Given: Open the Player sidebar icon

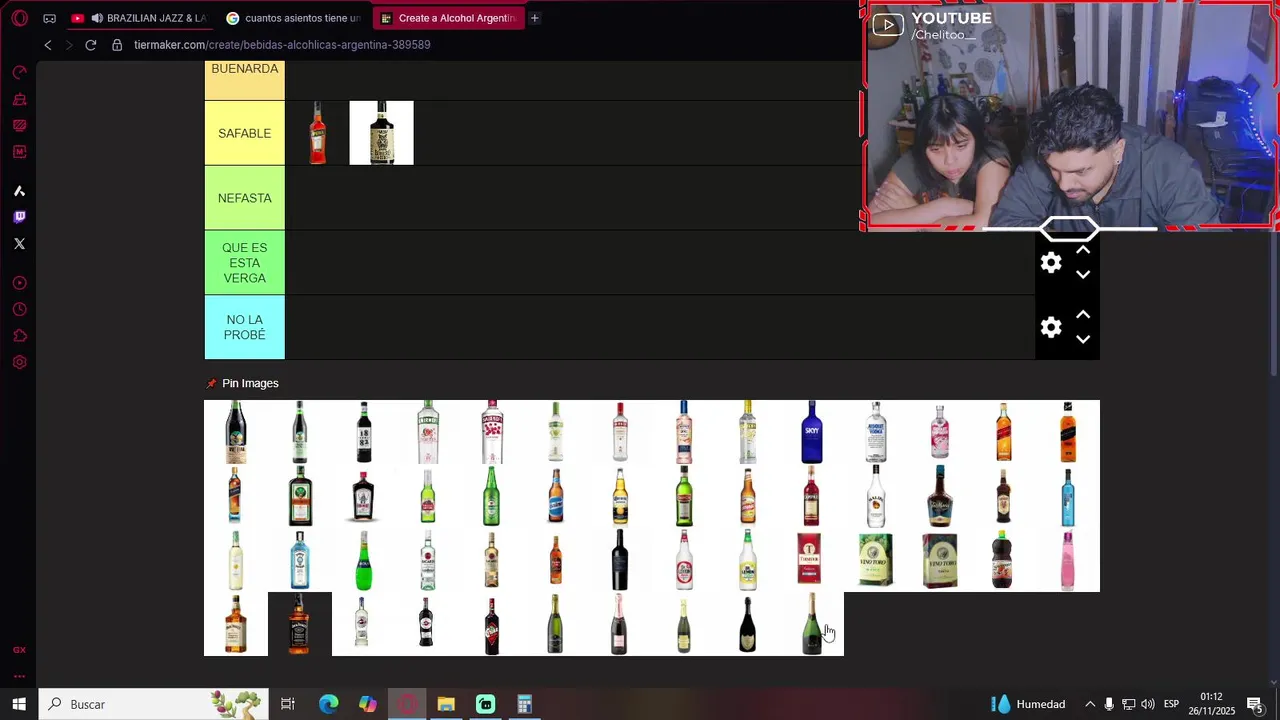Looking at the screenshot, I should [19, 283].
